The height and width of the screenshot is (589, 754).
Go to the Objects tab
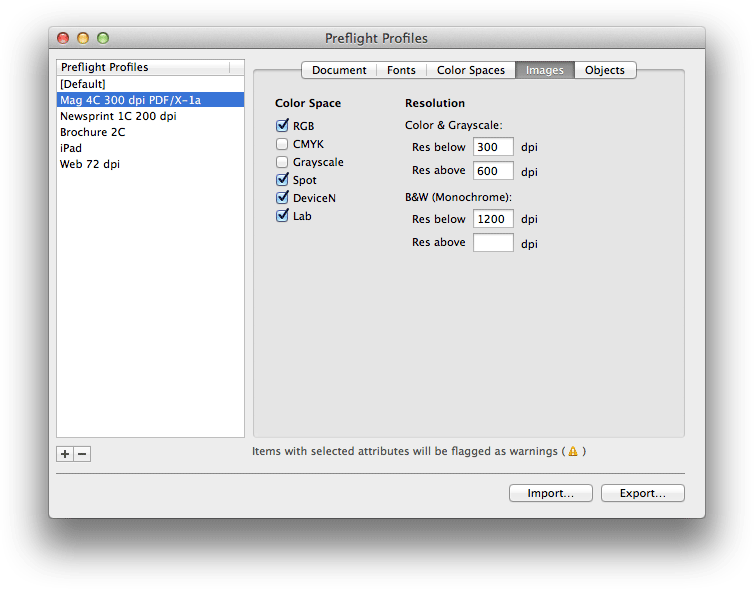604,70
